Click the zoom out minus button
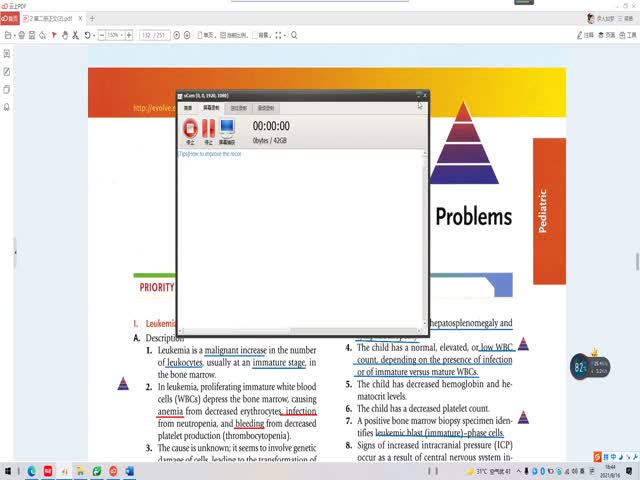This screenshot has height=480, width=640. click(x=100, y=35)
